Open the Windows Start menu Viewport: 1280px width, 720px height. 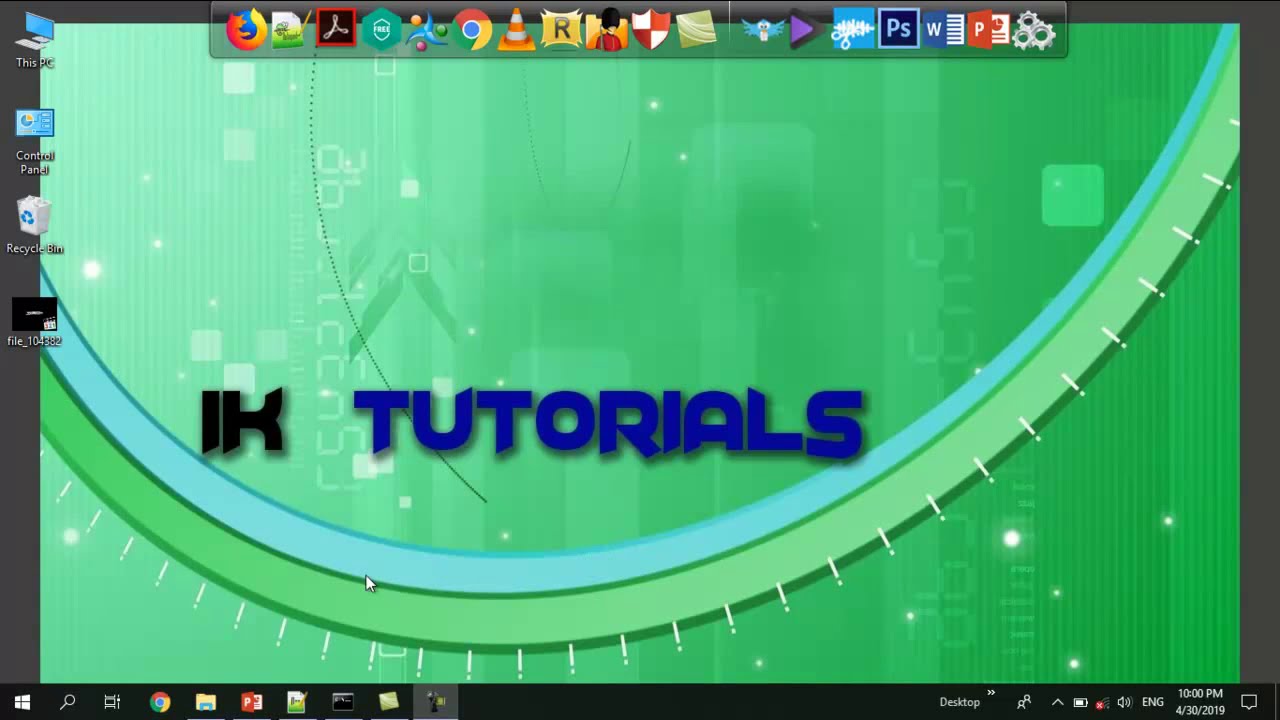tap(22, 702)
